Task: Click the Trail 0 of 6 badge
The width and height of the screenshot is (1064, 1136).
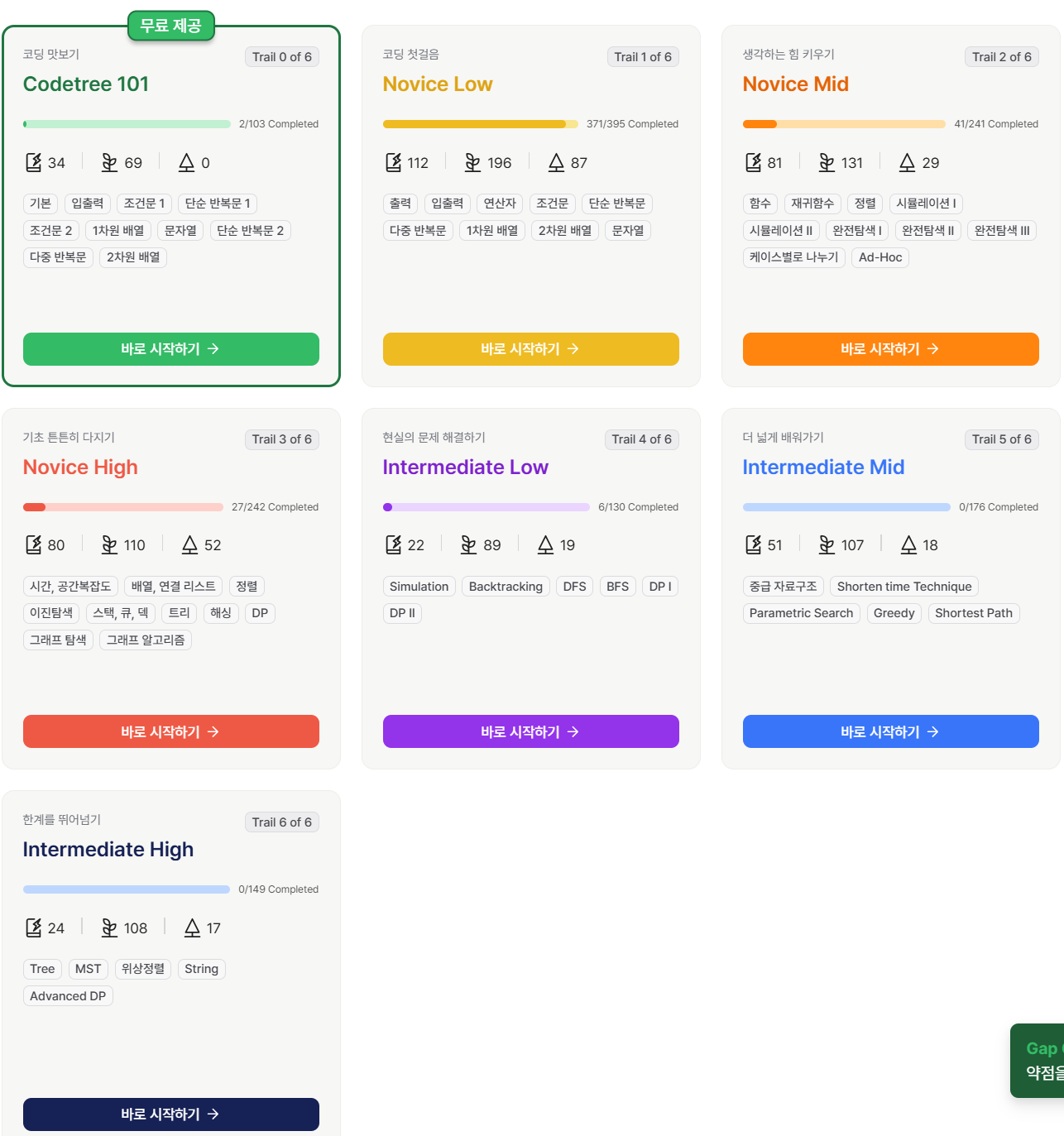Action: coord(282,57)
